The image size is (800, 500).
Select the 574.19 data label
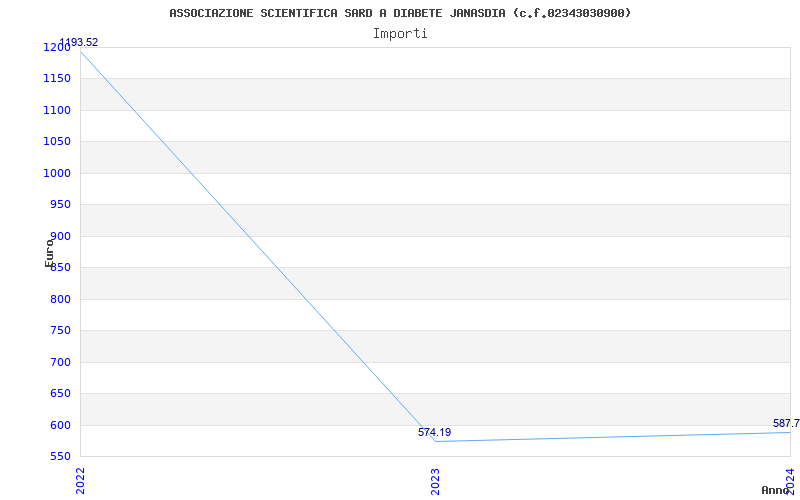[434, 432]
